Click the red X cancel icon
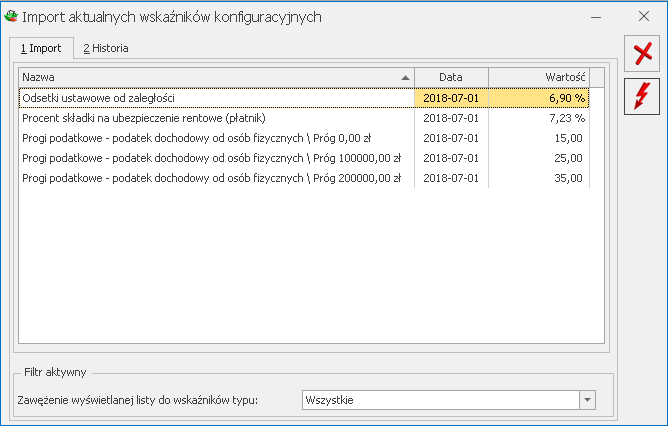 pos(642,54)
